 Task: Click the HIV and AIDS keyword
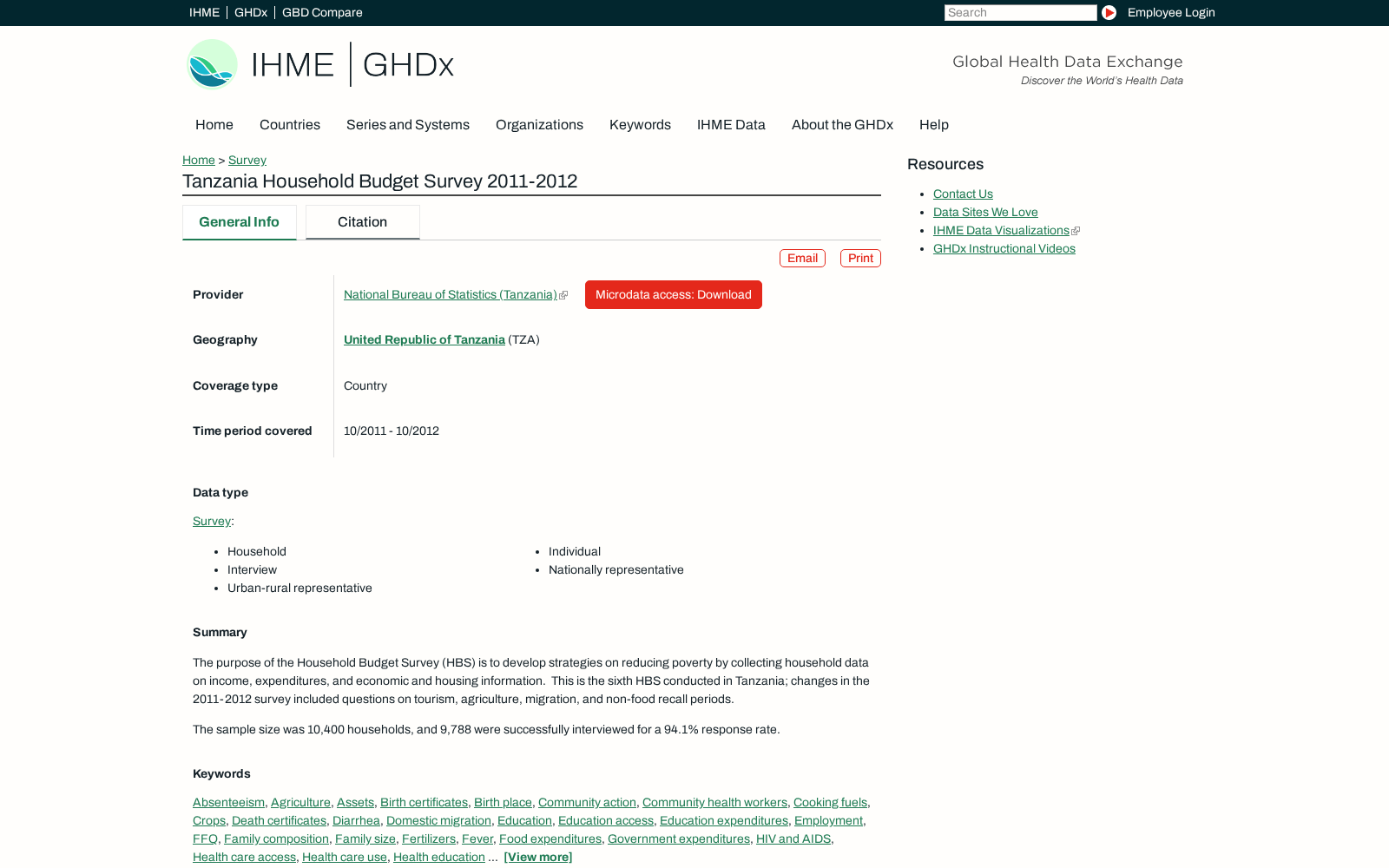pos(793,839)
